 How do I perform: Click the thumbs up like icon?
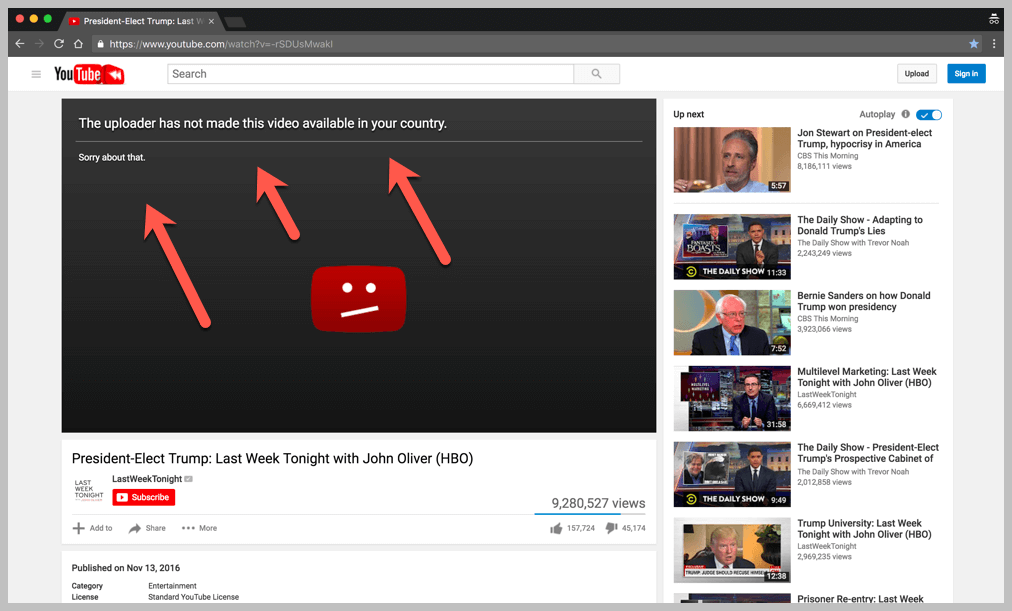556,528
